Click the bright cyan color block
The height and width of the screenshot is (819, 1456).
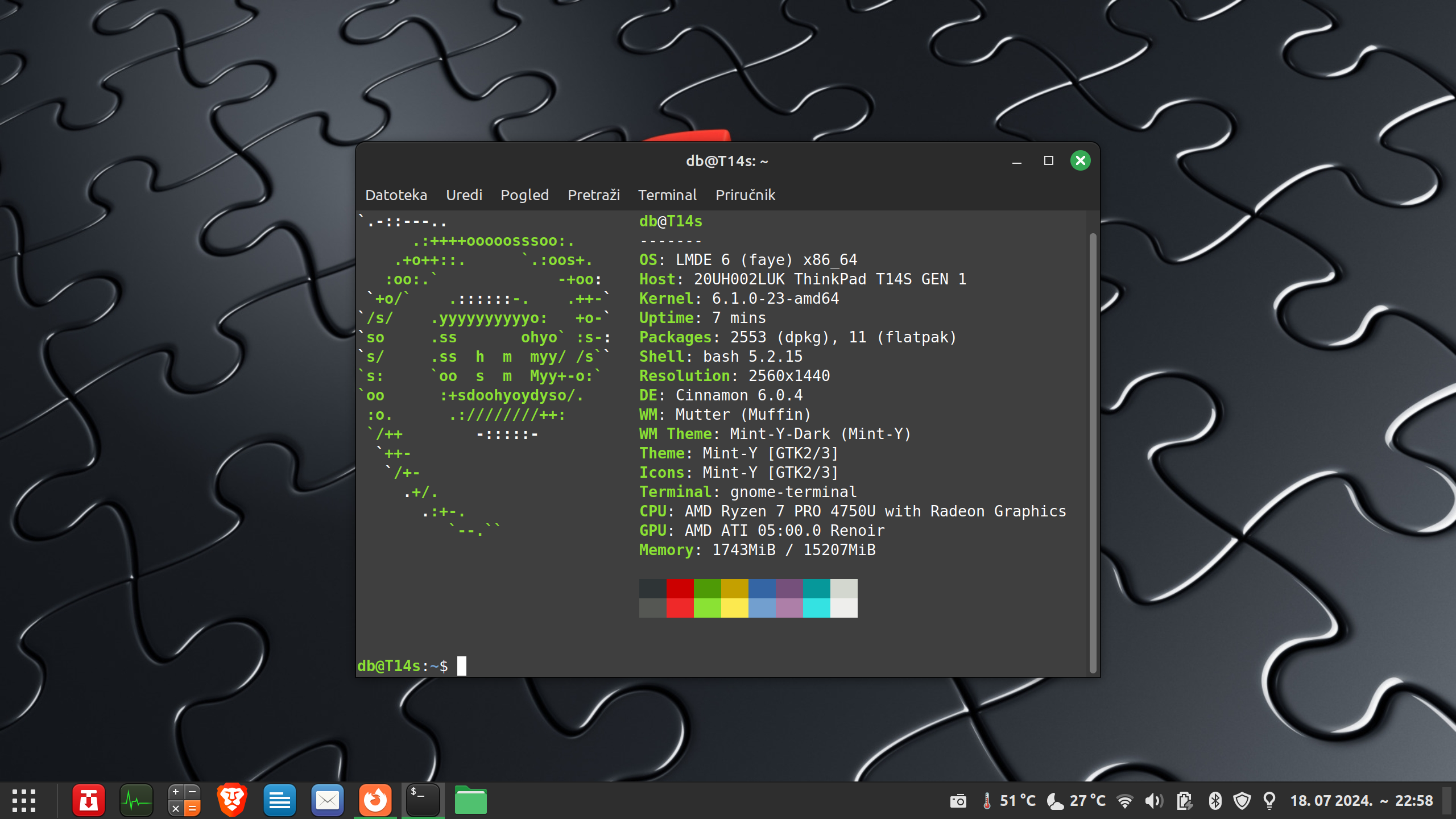[817, 608]
